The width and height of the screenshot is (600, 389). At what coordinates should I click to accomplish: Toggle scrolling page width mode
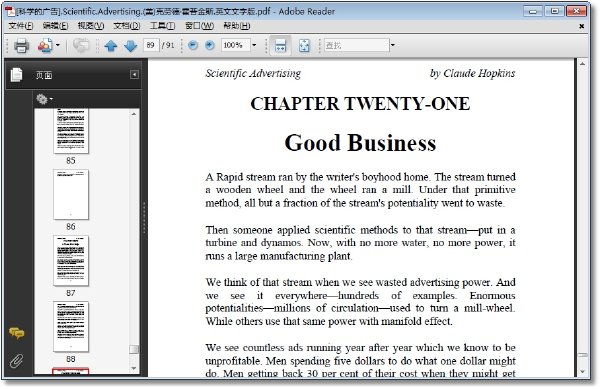tap(280, 46)
